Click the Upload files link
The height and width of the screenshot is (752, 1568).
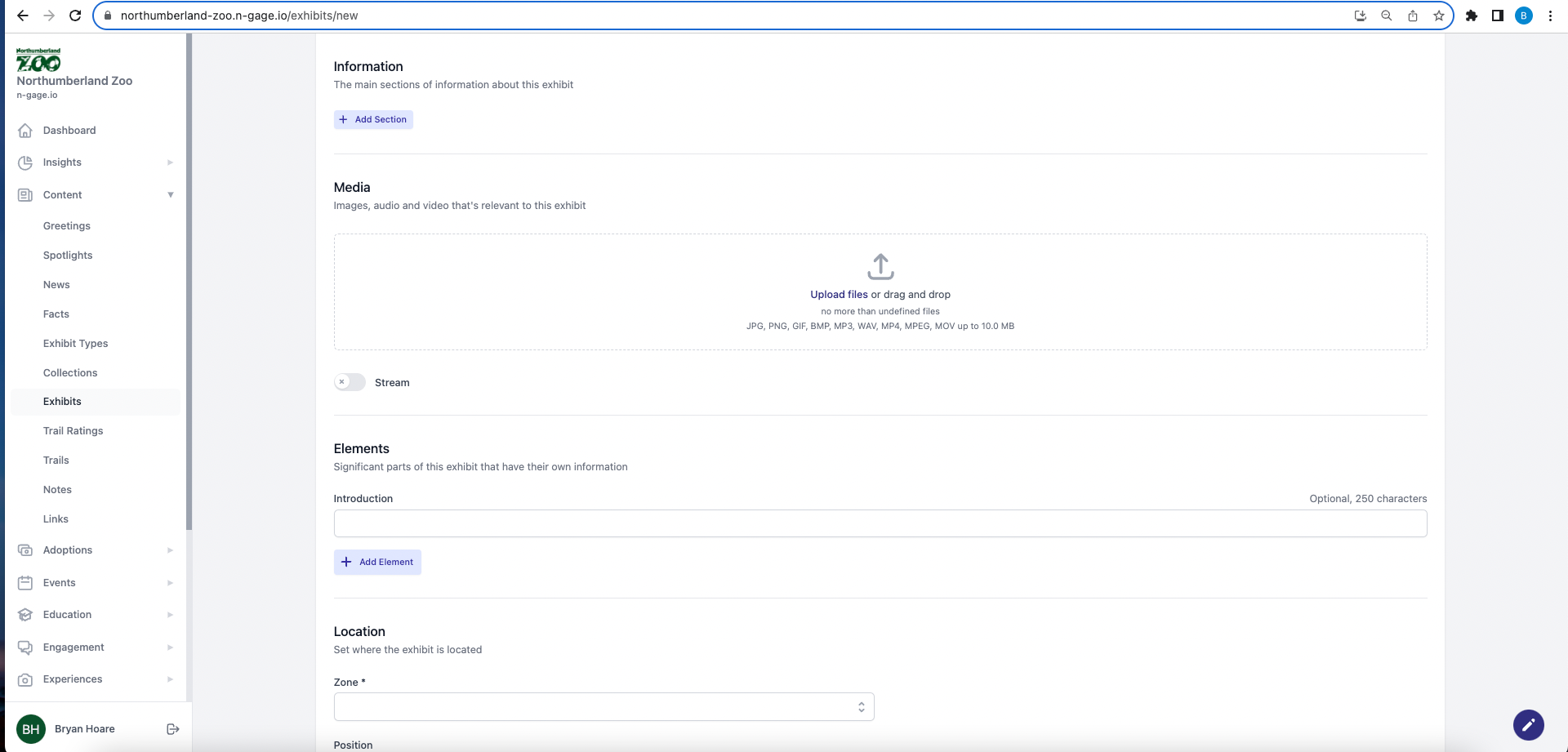point(839,295)
